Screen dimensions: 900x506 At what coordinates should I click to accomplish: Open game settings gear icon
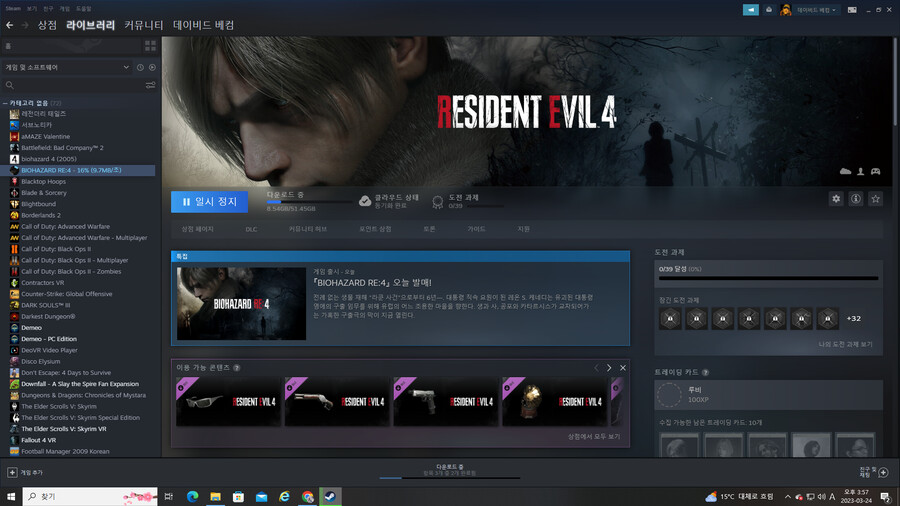836,199
